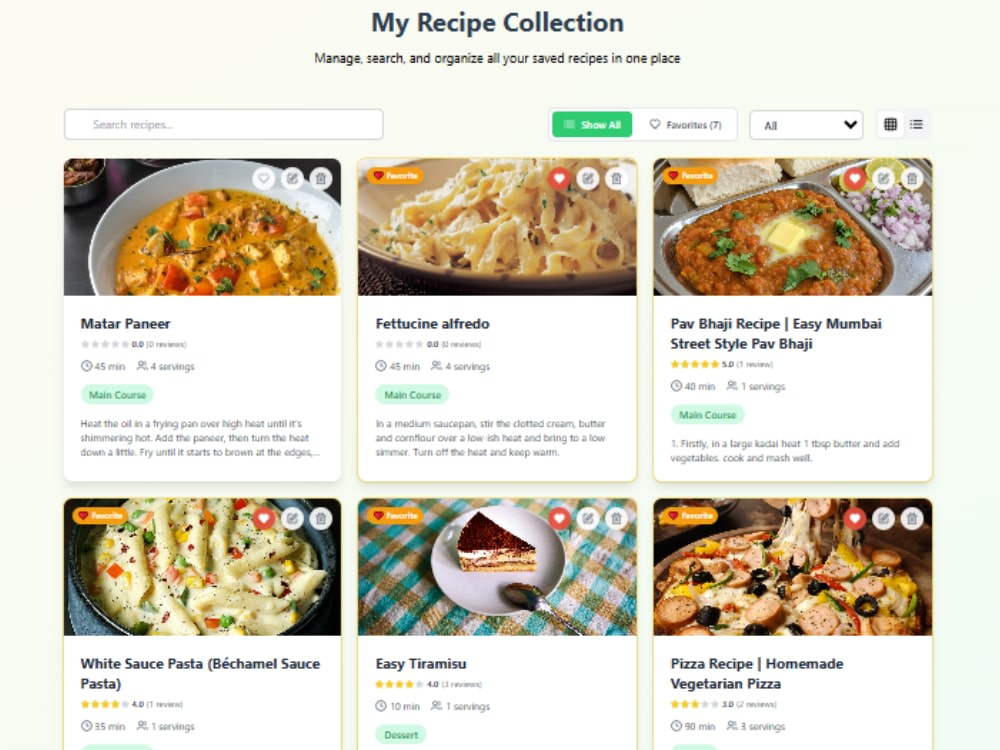This screenshot has width=1000, height=750.
Task: Edit the Fettucine alfredo recipe
Action: 588,179
